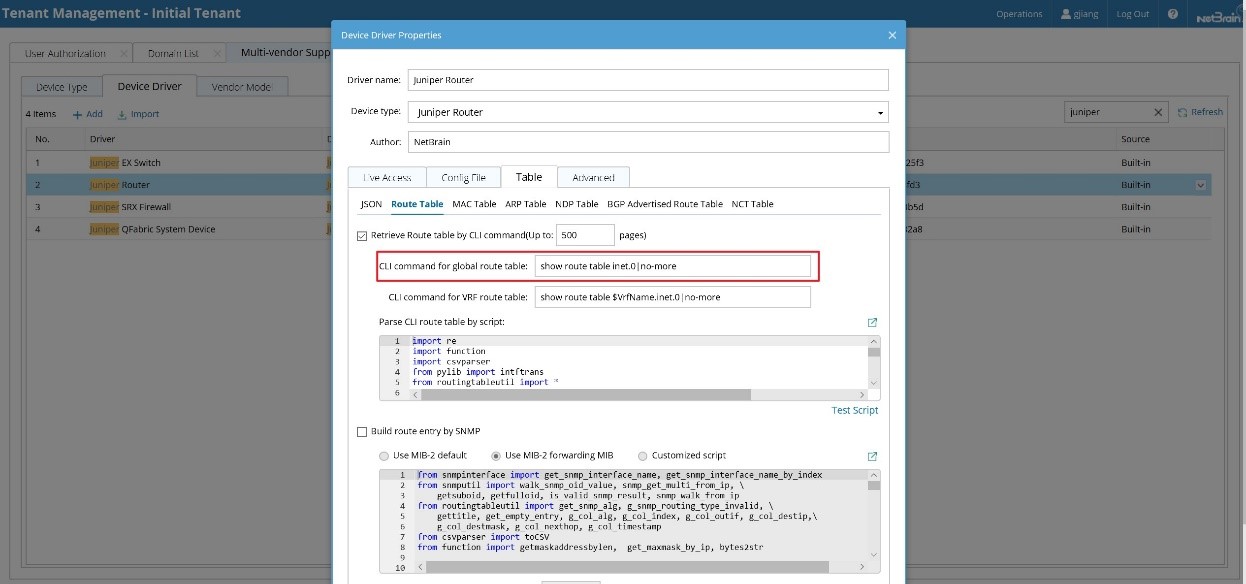The image size is (1246, 584).
Task: Click the Test Script link
Action: [x=855, y=410]
